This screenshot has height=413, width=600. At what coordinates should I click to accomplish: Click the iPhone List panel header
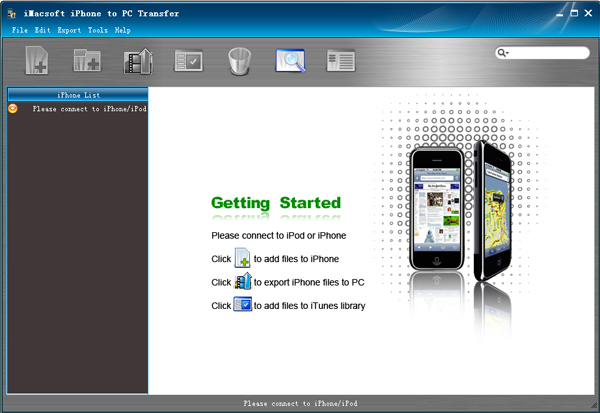click(x=77, y=95)
